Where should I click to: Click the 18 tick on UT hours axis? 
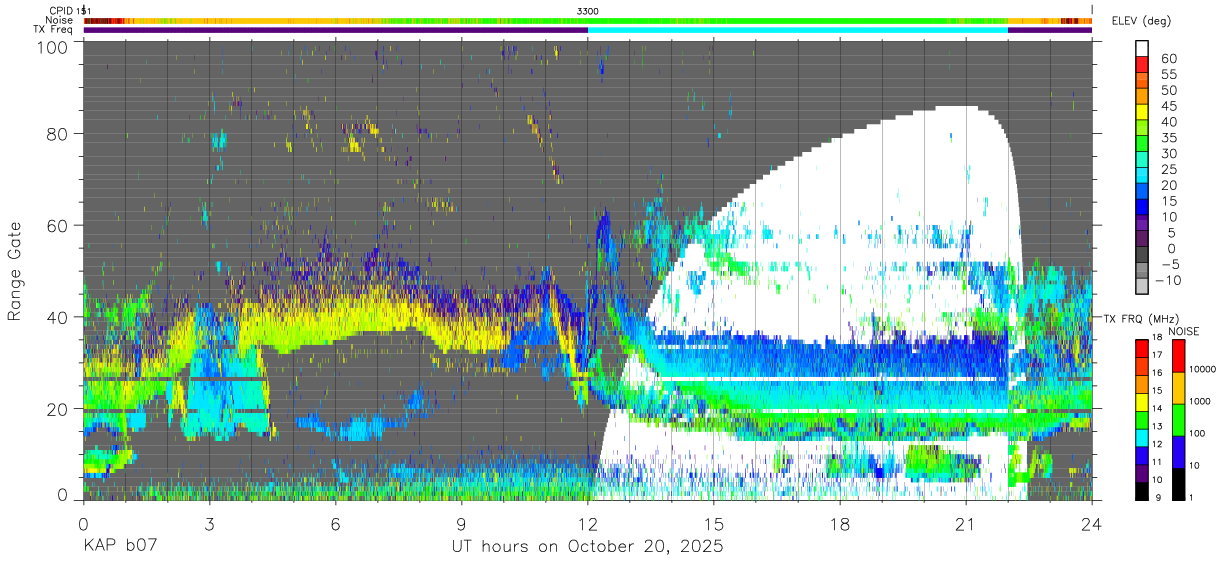click(840, 524)
